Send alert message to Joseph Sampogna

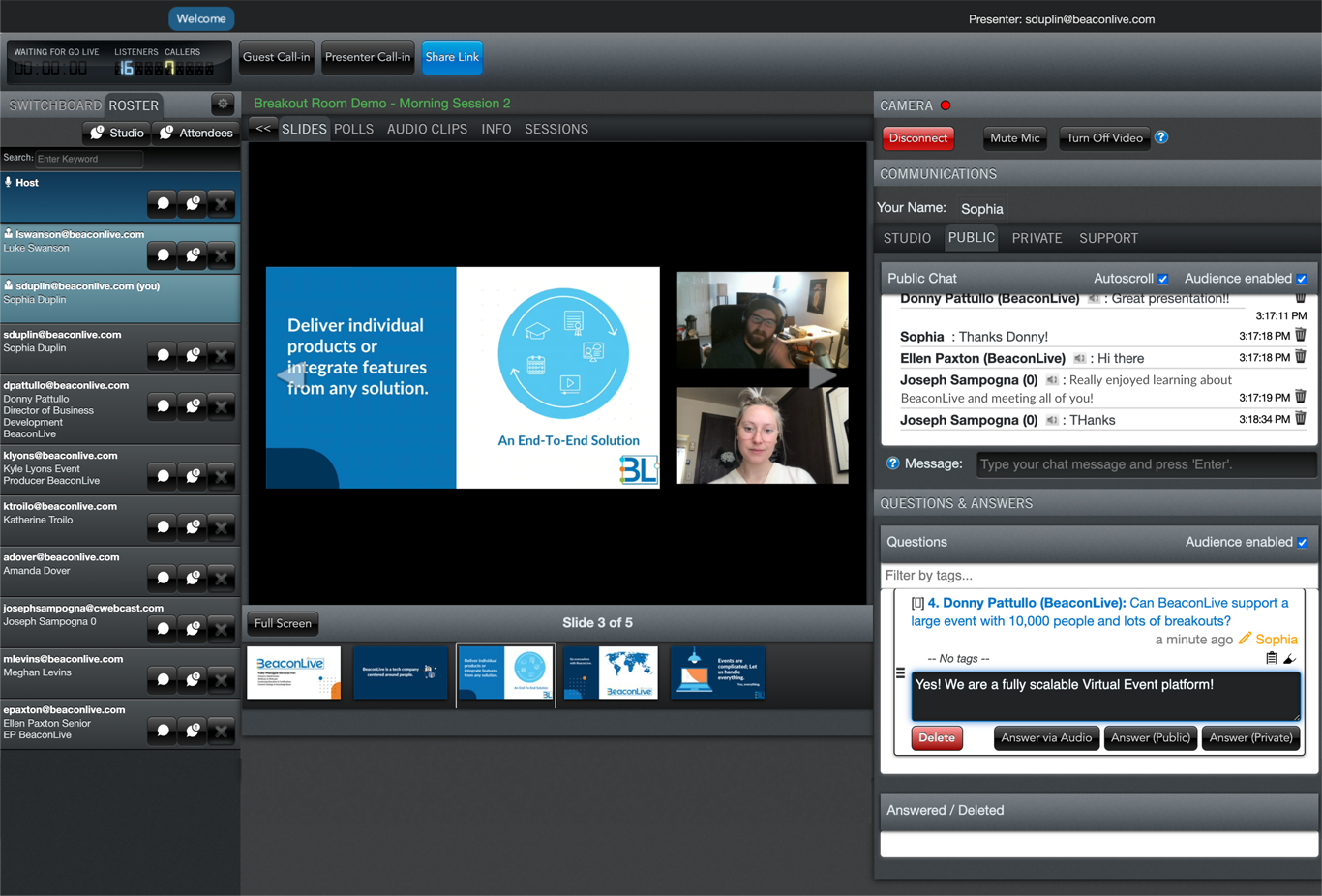(193, 629)
